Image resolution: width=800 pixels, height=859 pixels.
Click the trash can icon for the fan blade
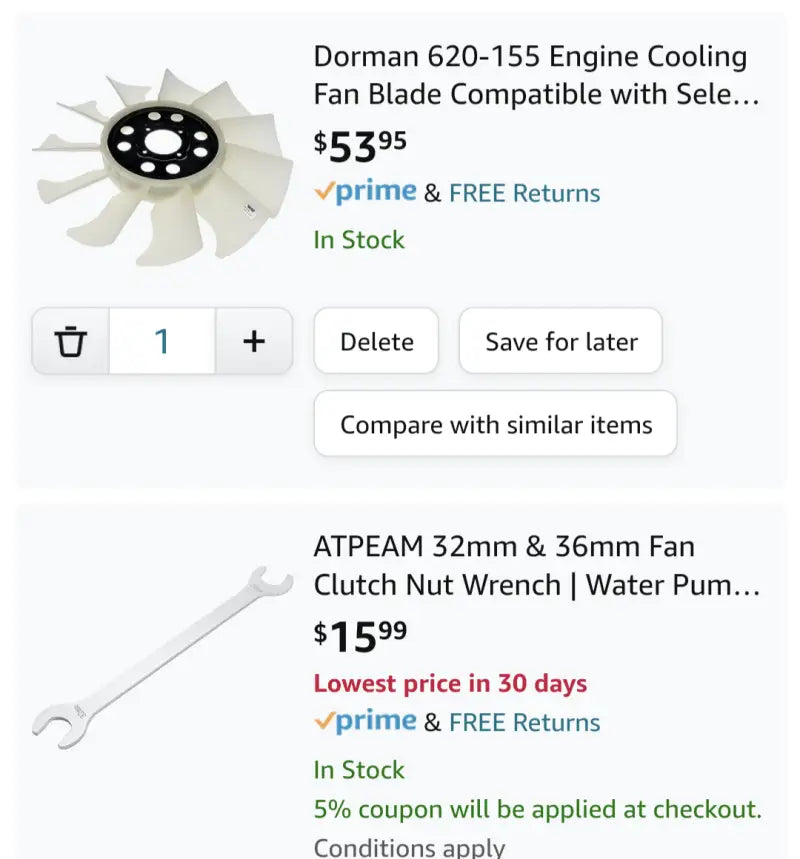click(70, 341)
